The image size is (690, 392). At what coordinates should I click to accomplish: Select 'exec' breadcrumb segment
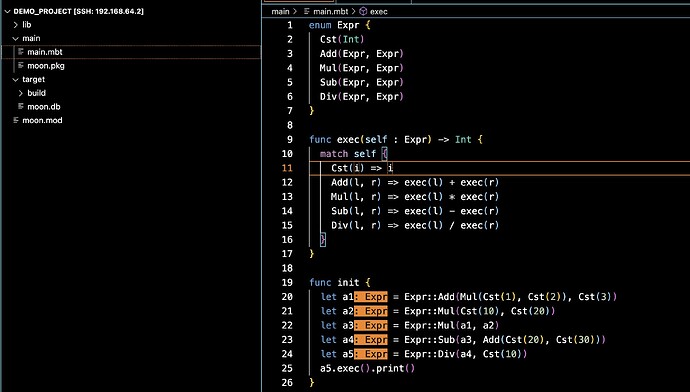(x=378, y=11)
